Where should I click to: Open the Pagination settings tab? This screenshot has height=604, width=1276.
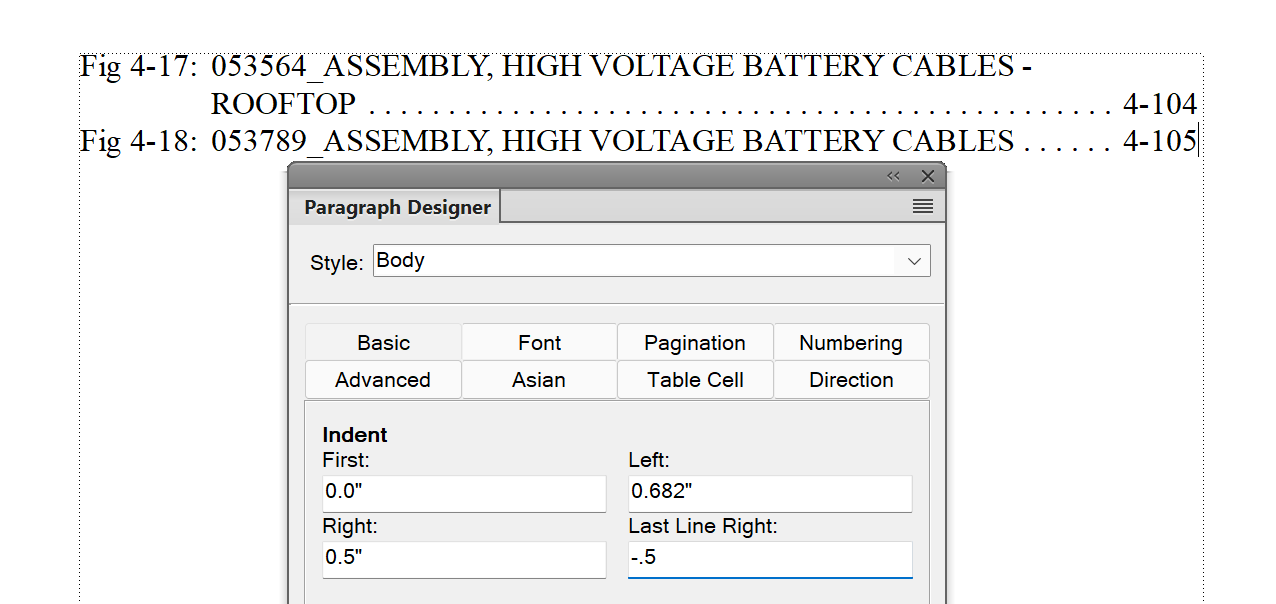pyautogui.click(x=694, y=342)
